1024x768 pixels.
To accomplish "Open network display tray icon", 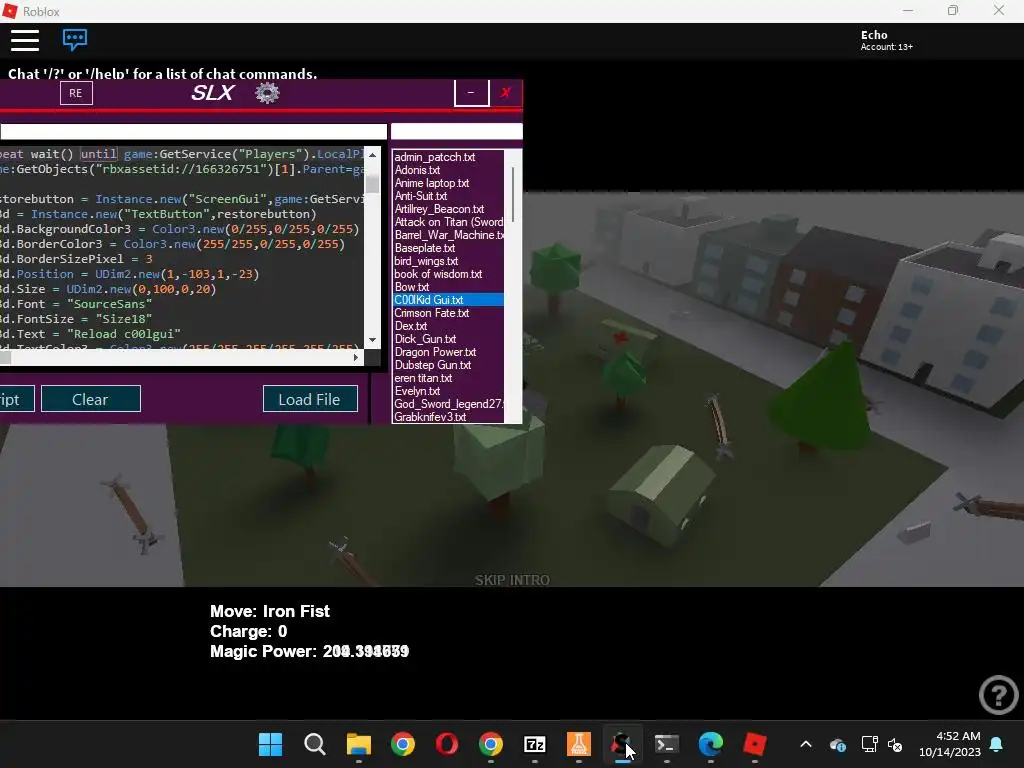I will click(869, 744).
